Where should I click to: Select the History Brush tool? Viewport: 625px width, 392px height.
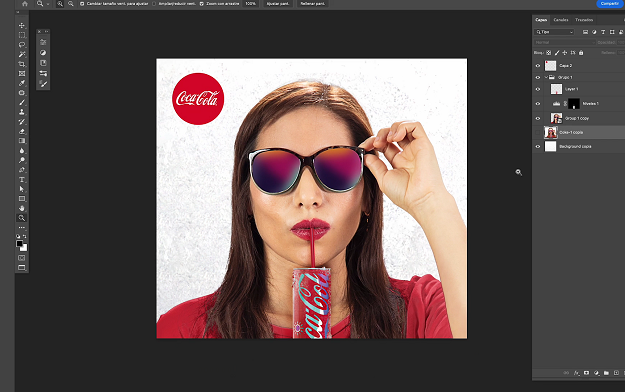tap(22, 122)
